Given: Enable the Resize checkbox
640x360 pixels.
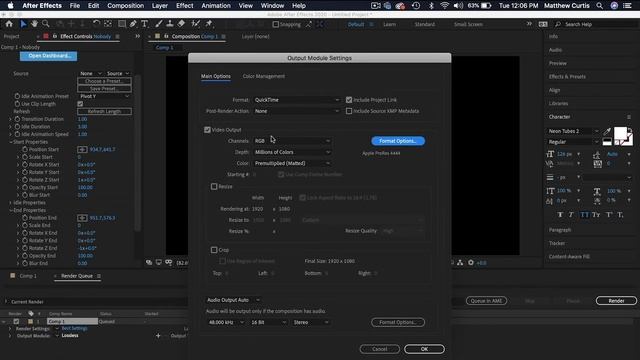Looking at the screenshot, I should tap(214, 187).
